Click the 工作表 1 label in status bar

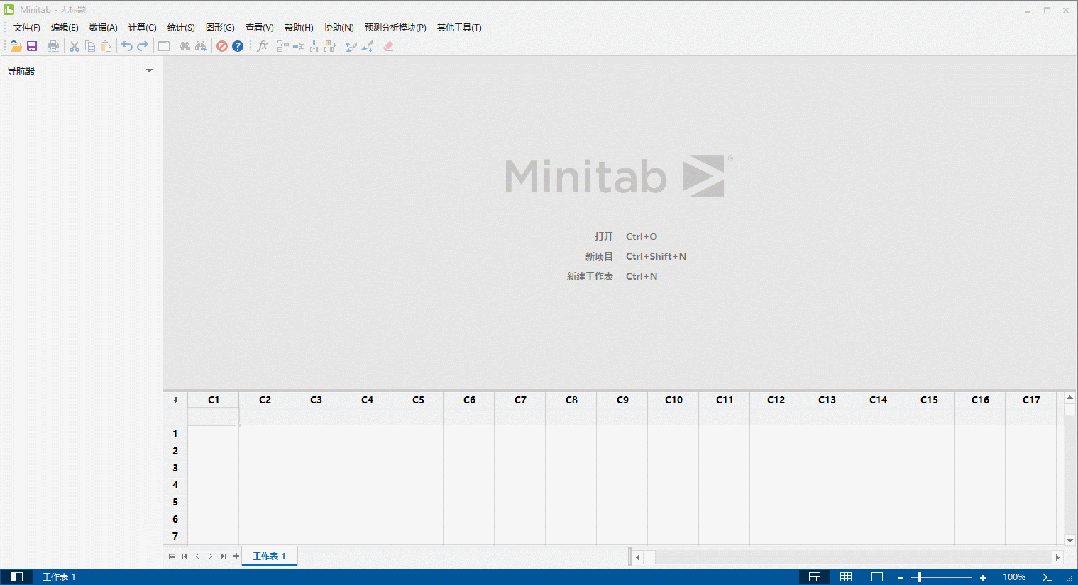[x=59, y=577]
